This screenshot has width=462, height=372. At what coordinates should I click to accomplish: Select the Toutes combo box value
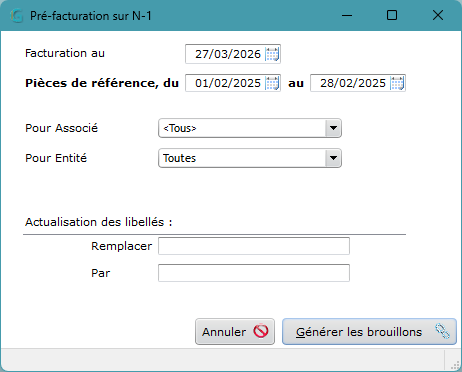click(250, 158)
